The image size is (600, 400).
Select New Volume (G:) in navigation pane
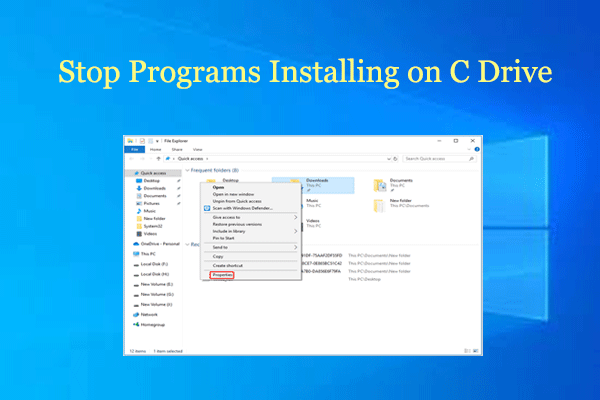[157, 294]
